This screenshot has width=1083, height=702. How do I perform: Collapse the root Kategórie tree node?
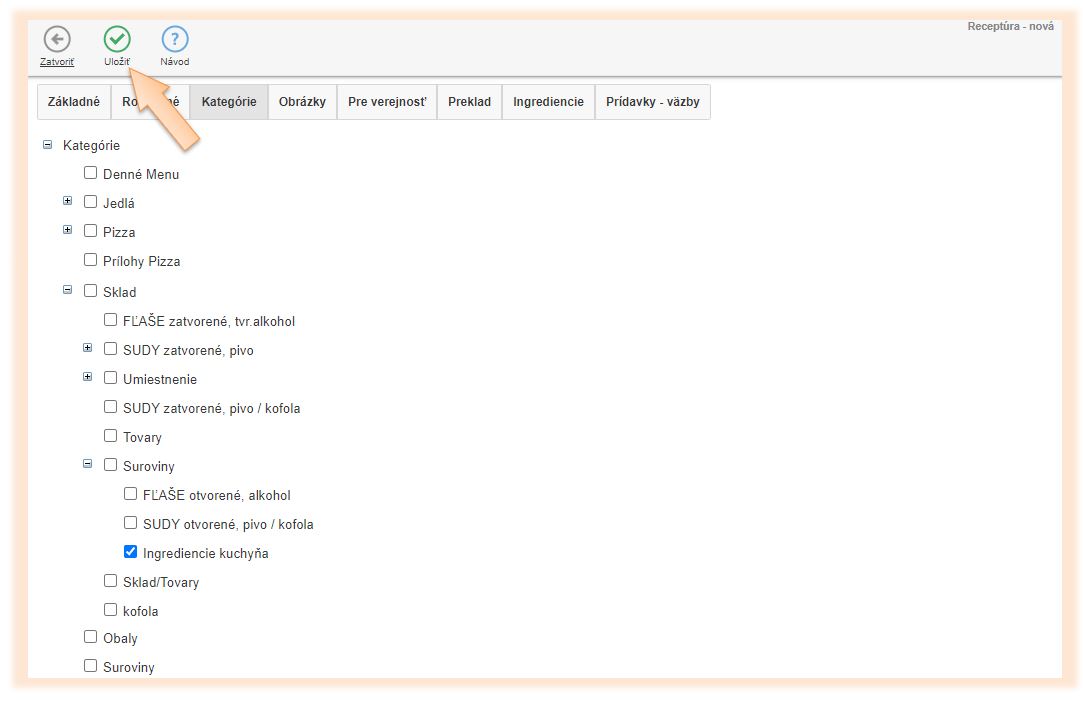(47, 145)
